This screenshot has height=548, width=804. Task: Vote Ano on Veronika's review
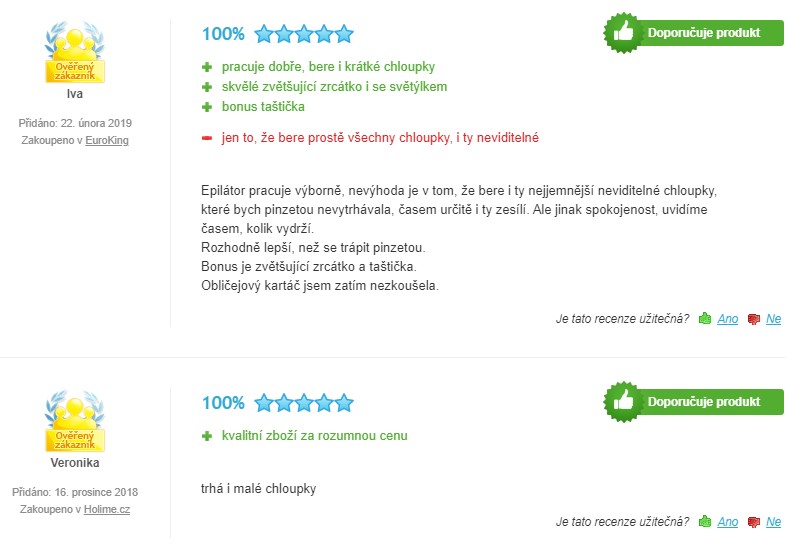728,522
